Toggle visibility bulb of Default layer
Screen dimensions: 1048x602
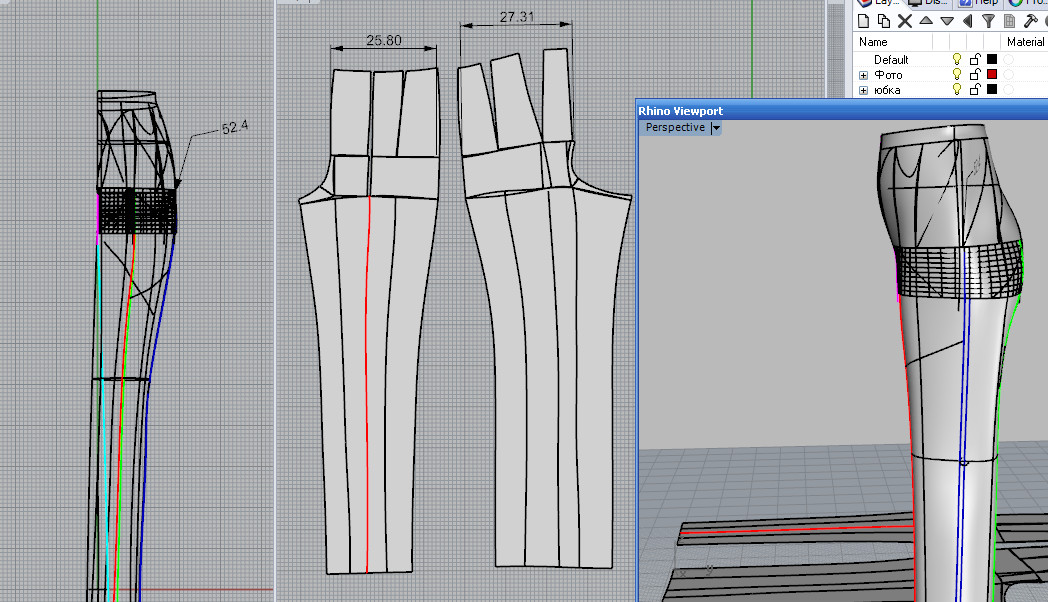[957, 60]
